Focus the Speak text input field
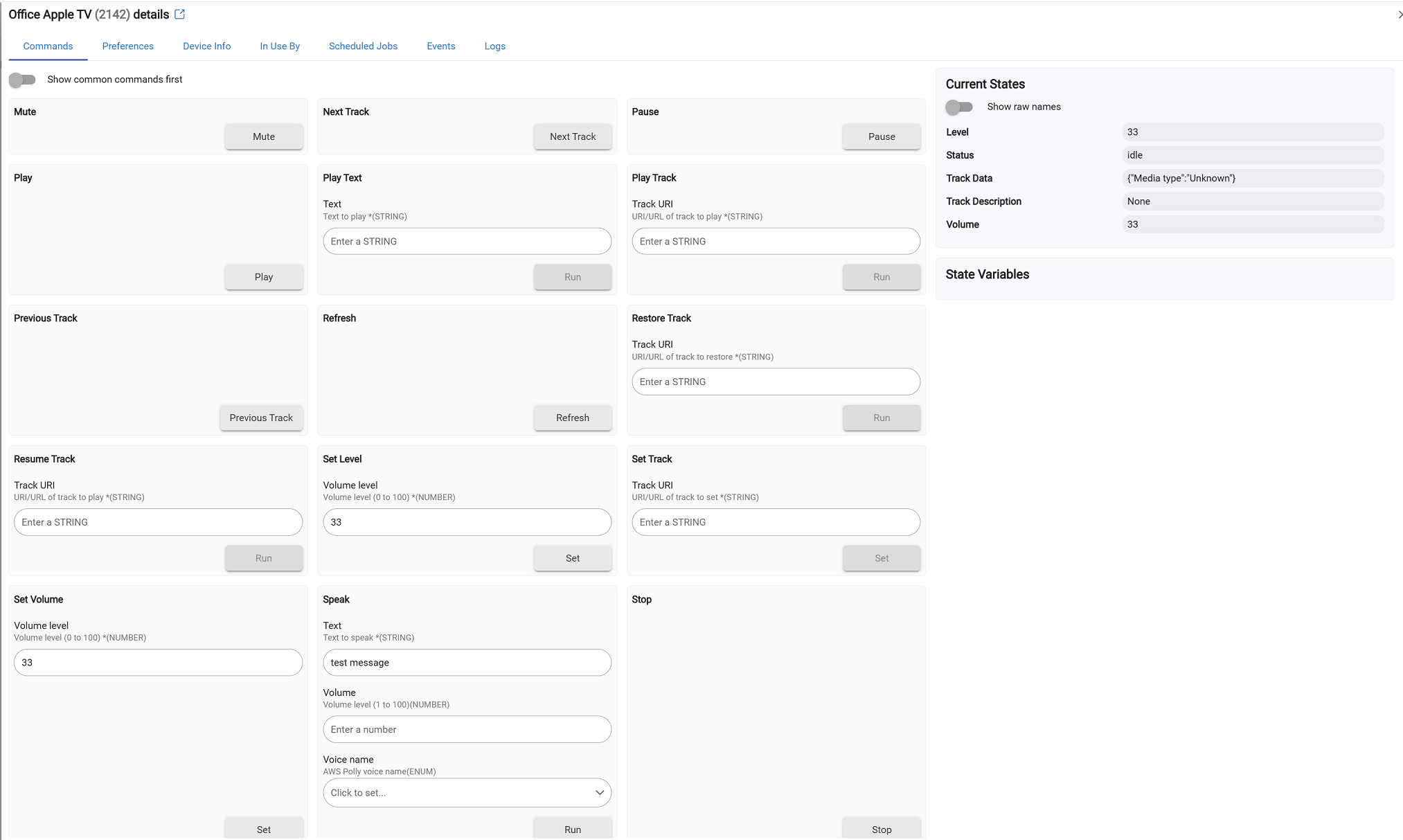The width and height of the screenshot is (1403, 840). pyautogui.click(x=467, y=663)
